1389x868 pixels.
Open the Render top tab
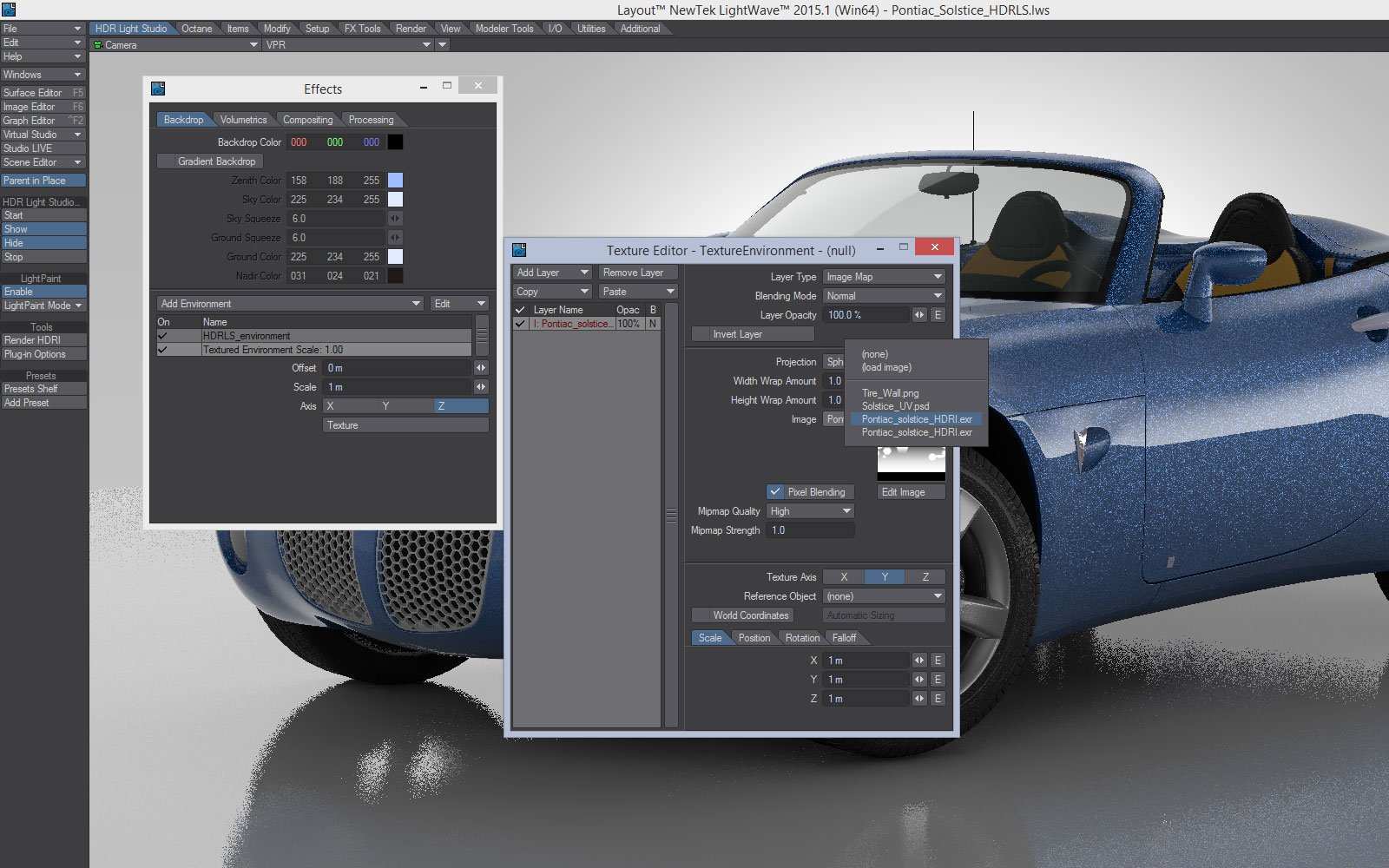point(411,29)
